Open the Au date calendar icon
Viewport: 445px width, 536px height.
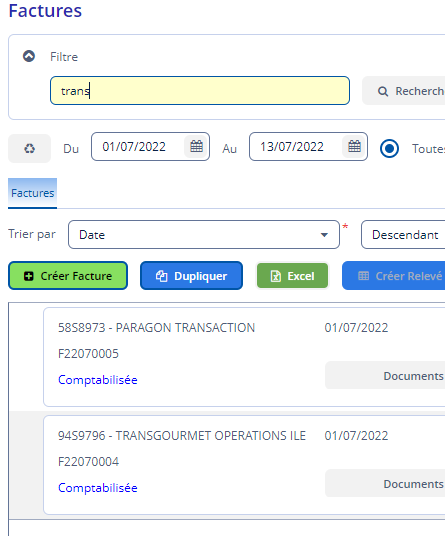point(354,146)
